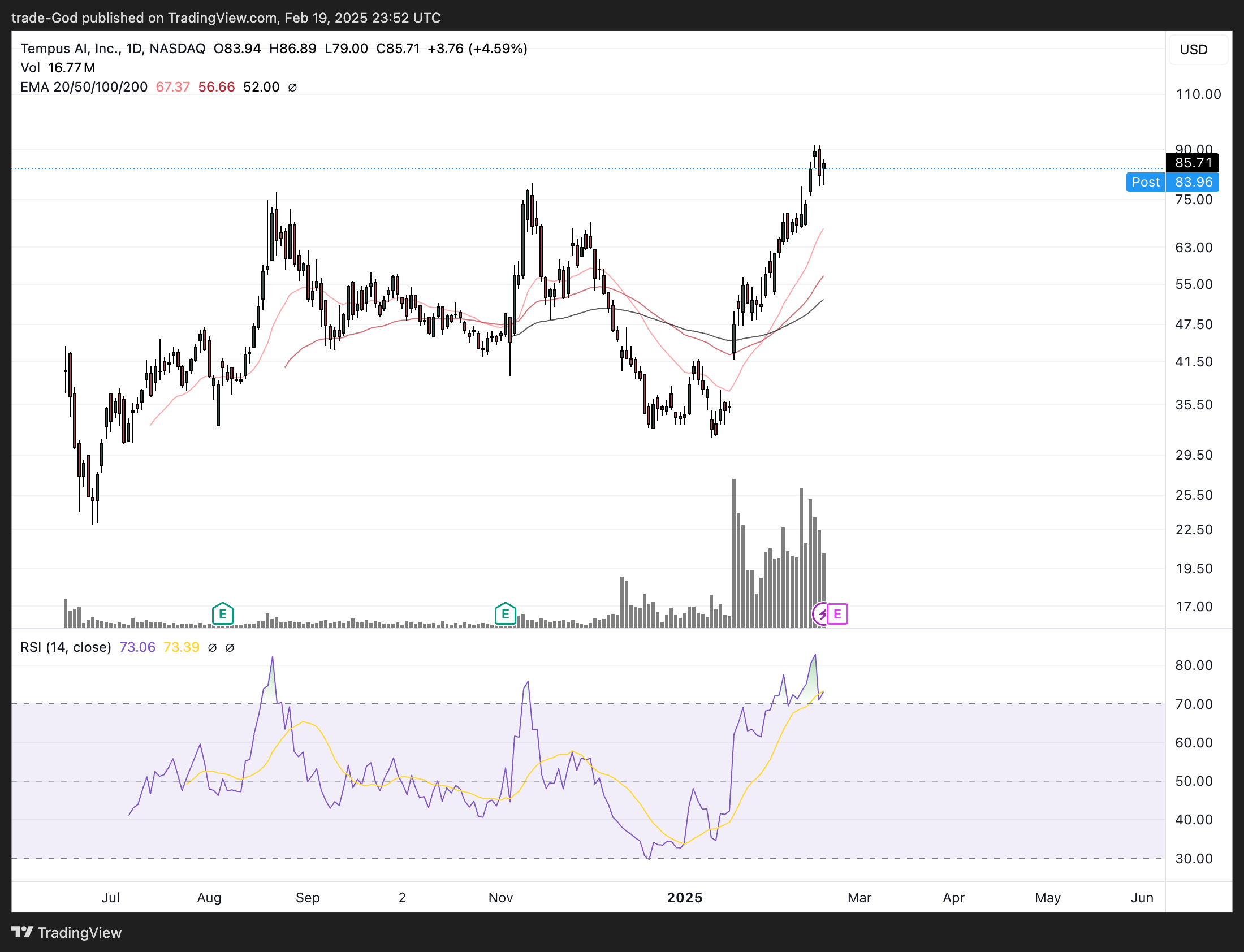Click the RSI 30.00 axis label
This screenshot has height=952, width=1244.
1194,859
